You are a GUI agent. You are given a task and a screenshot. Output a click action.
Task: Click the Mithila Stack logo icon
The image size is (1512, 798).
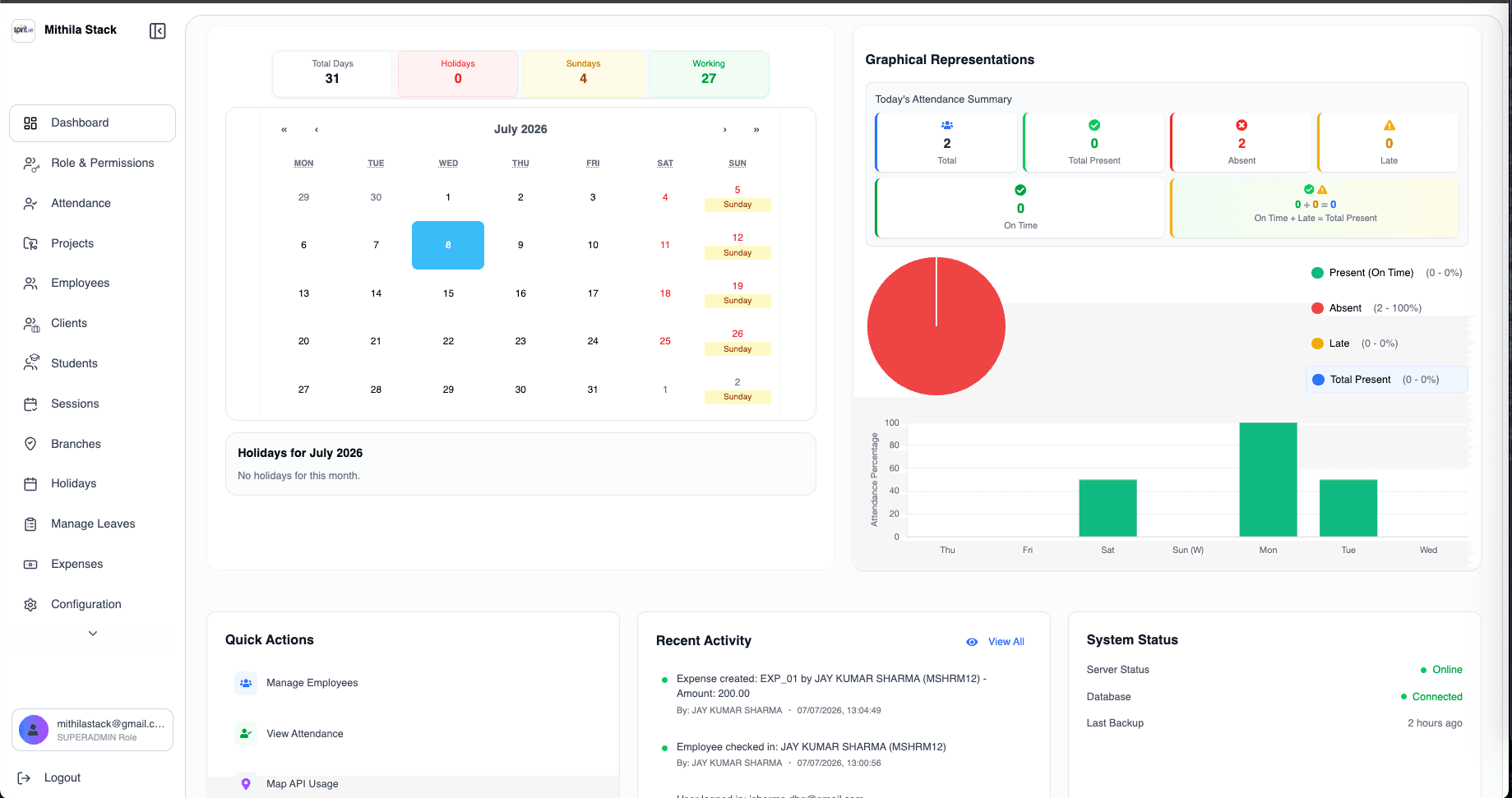tap(23, 30)
